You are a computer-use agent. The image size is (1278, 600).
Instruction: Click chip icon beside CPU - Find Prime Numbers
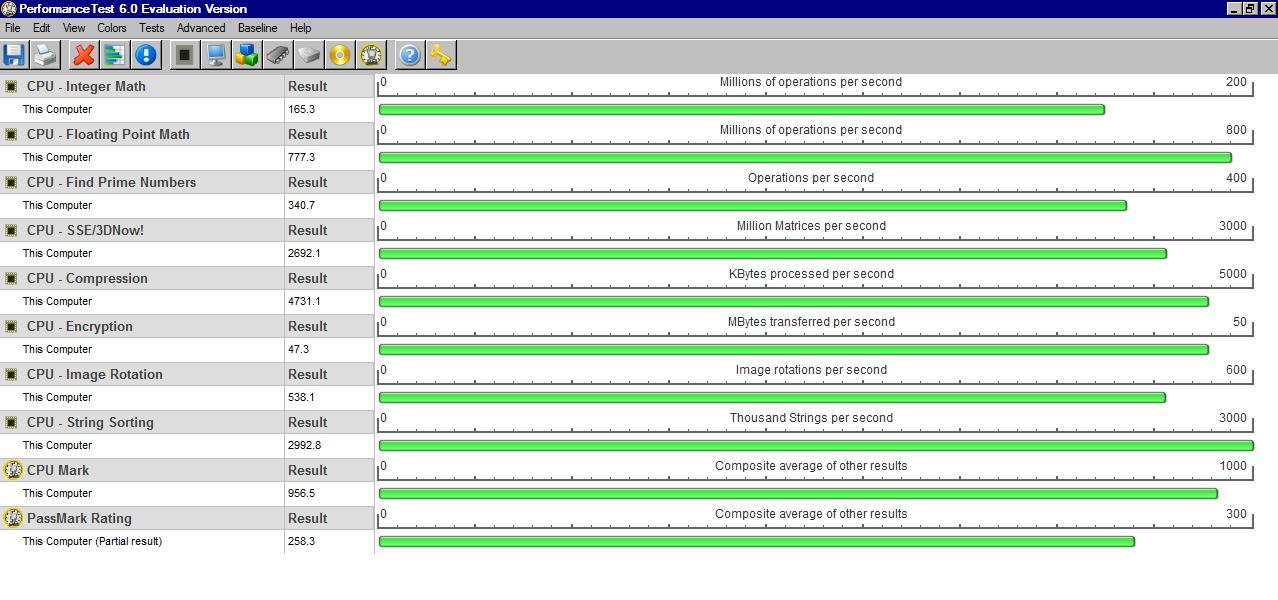(x=11, y=182)
